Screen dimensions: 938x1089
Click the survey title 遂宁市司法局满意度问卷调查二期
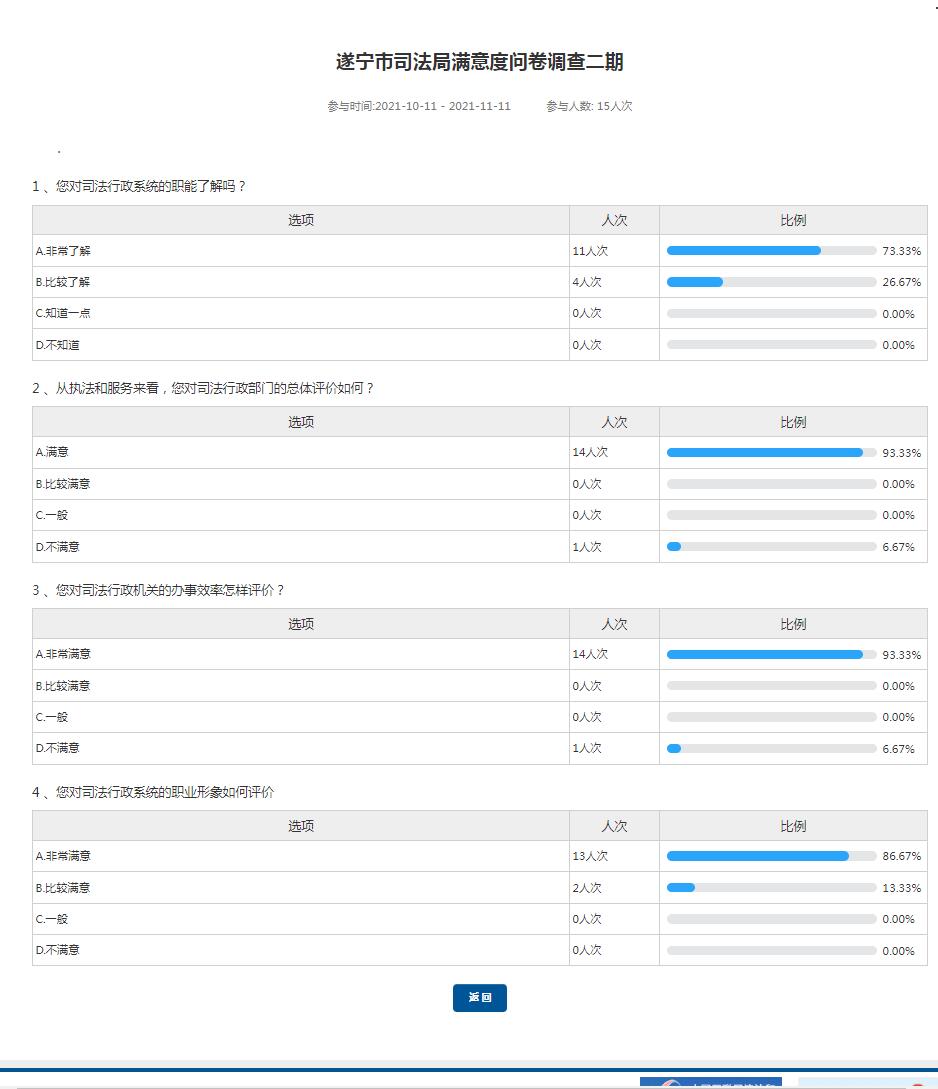479,62
